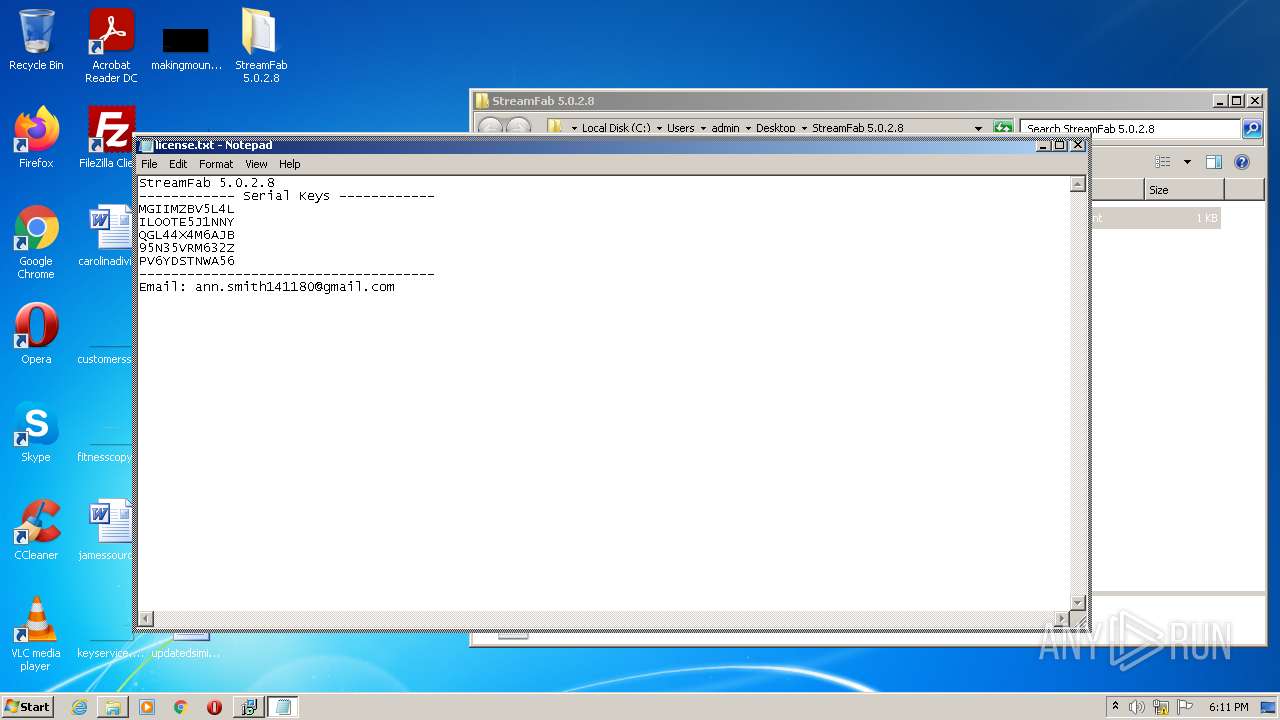Screen dimensions: 1280x720
Task: Click the Opera taskbar icon
Action: pyautogui.click(x=214, y=707)
